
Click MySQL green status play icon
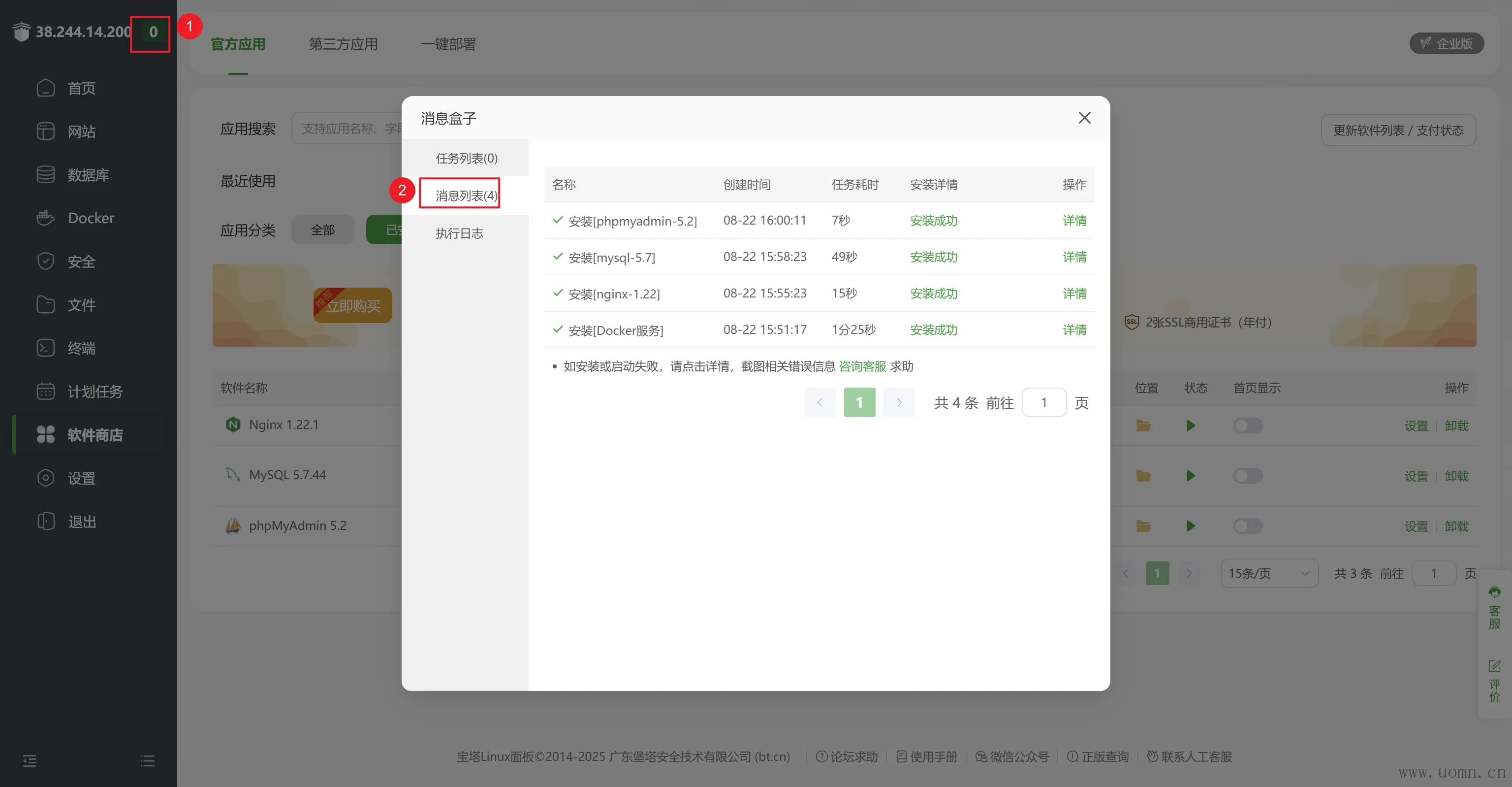pos(1190,476)
